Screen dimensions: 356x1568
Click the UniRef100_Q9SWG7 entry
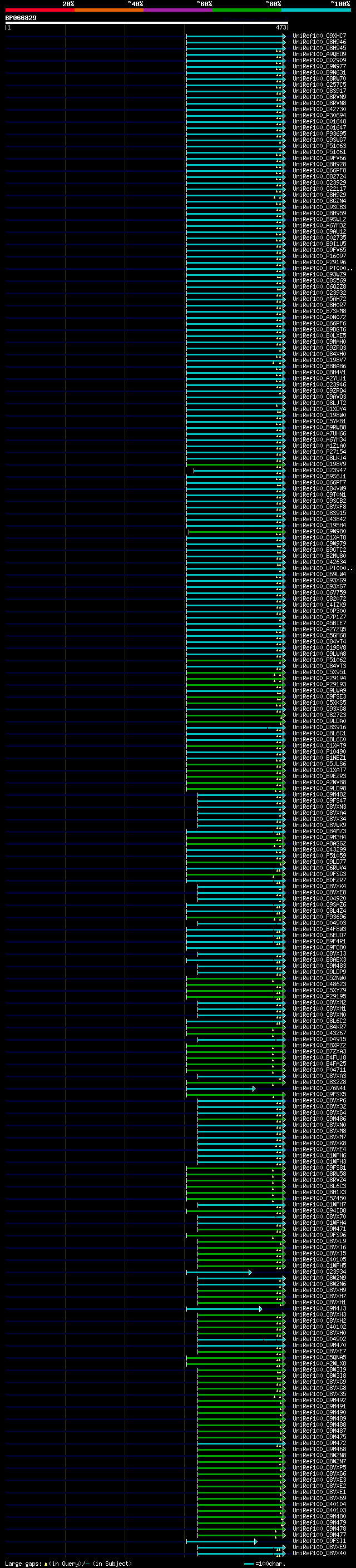319,140
